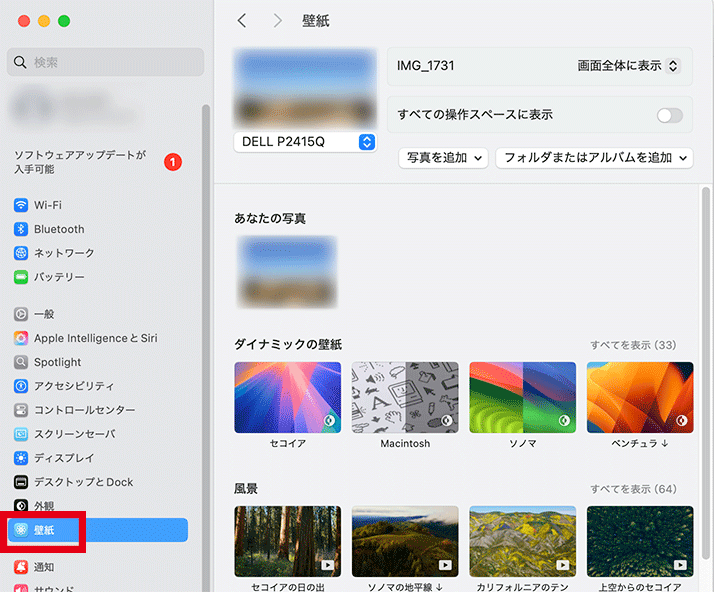Click the wallpaper list scrollbar
The width and height of the screenshot is (714, 592).
[705, 373]
